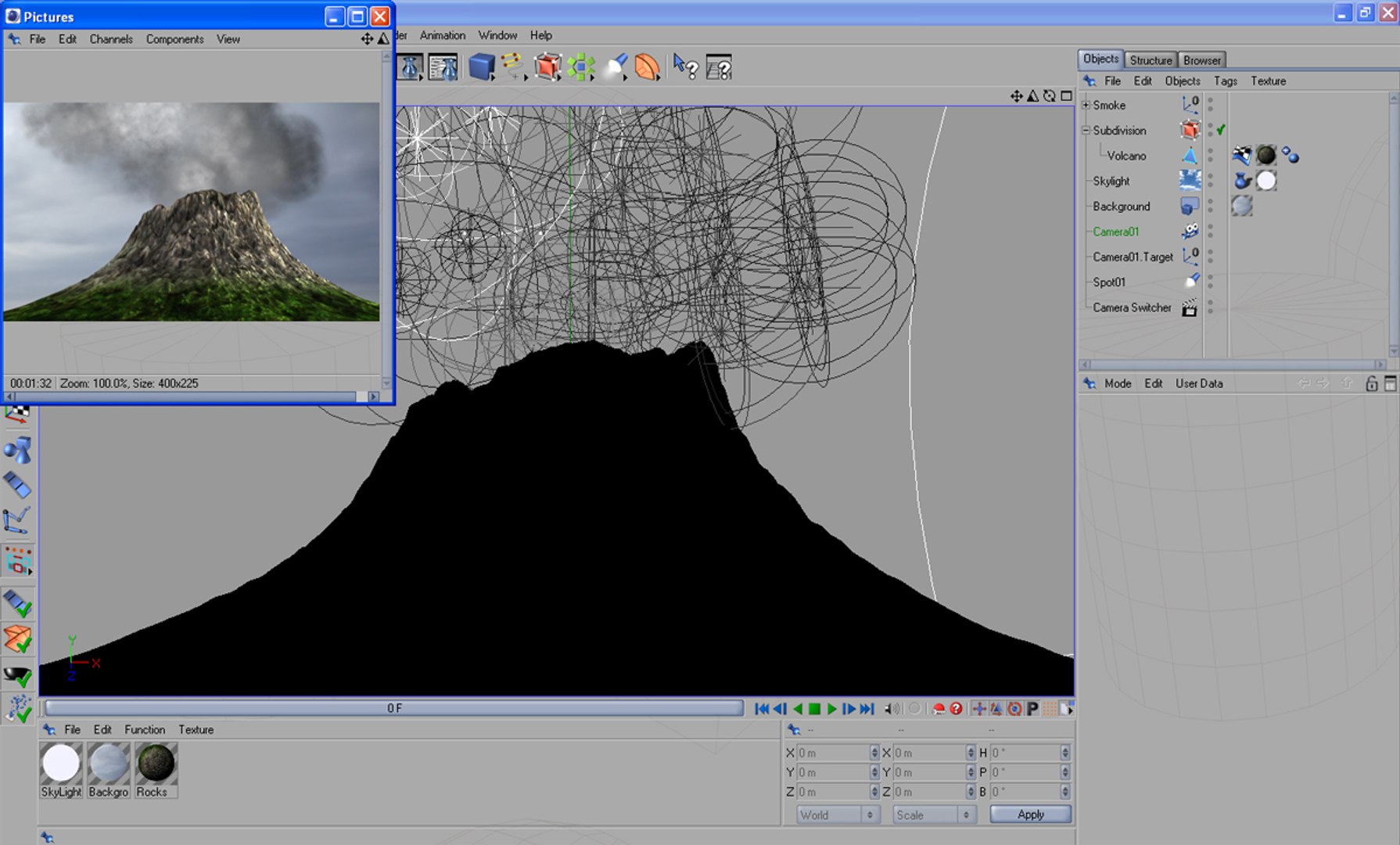Click the Camera Switcher clapperboard icon
This screenshot has height=845, width=1400.
1189,307
